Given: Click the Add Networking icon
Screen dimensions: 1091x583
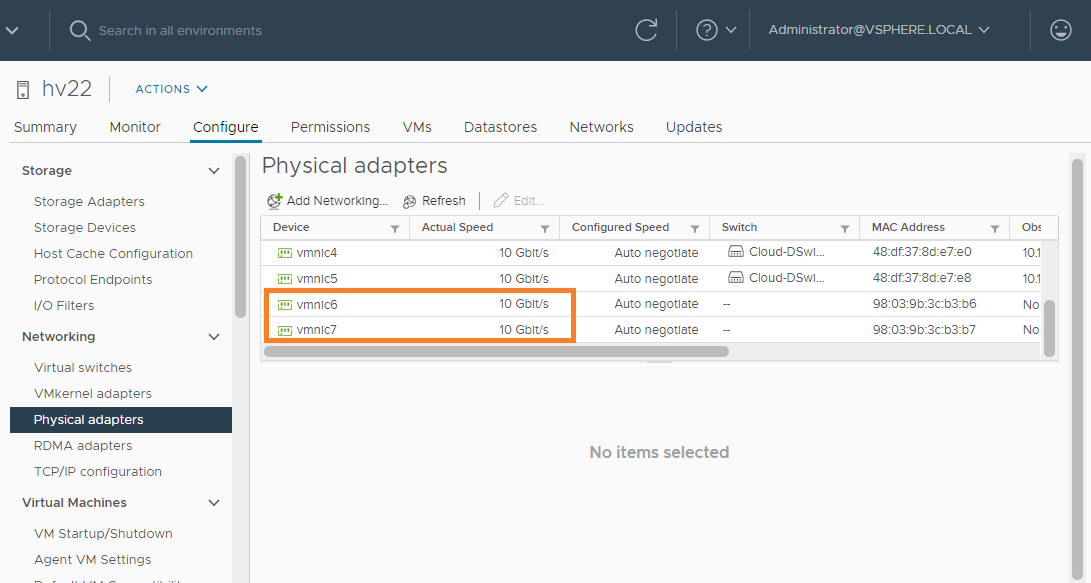Looking at the screenshot, I should click(274, 201).
